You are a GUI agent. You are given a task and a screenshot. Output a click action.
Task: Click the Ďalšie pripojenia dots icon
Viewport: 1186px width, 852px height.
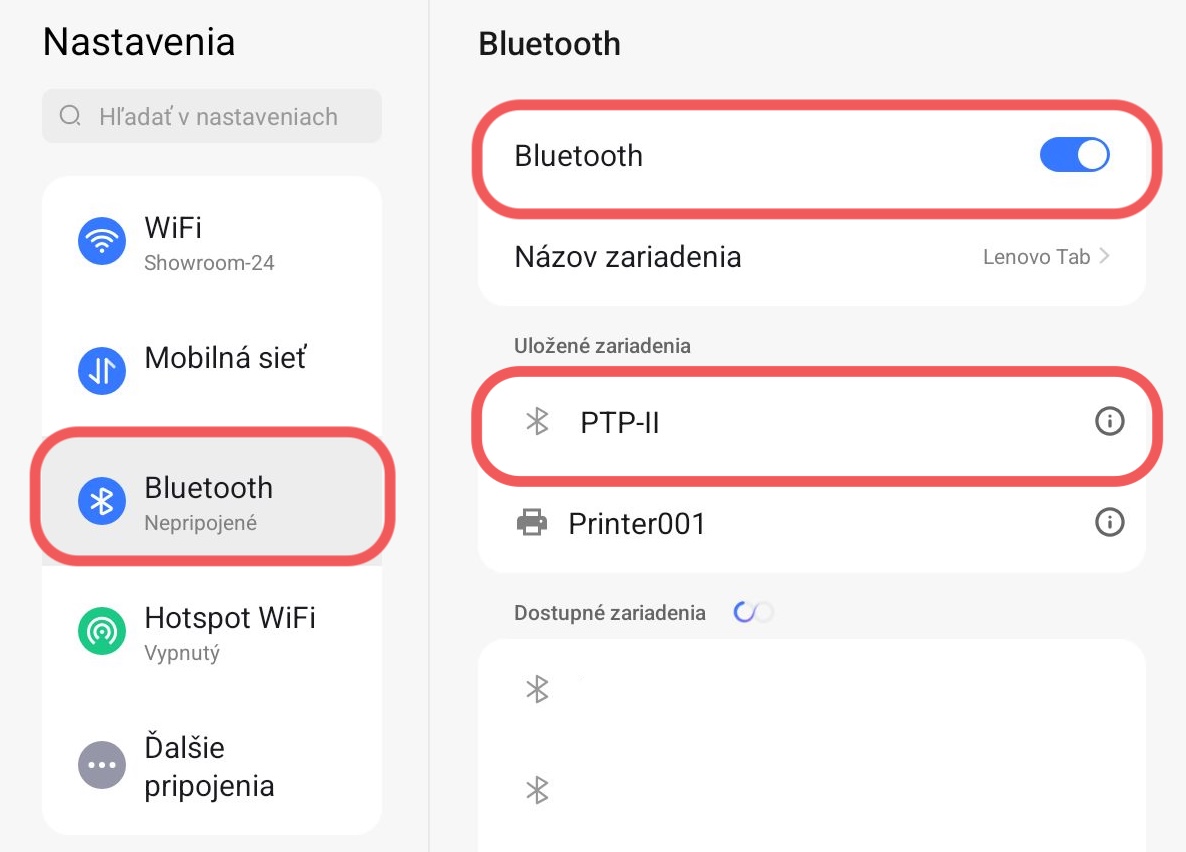click(x=102, y=765)
